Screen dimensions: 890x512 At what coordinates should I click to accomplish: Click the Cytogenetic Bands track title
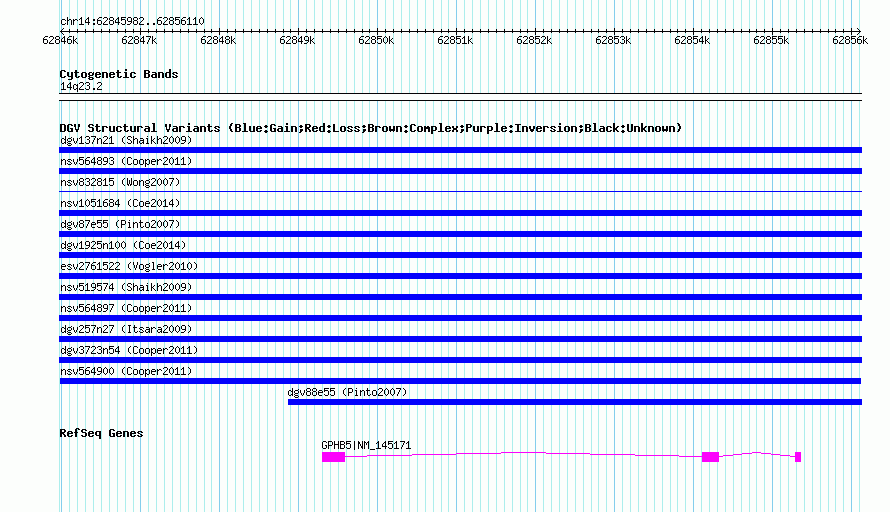(119, 74)
